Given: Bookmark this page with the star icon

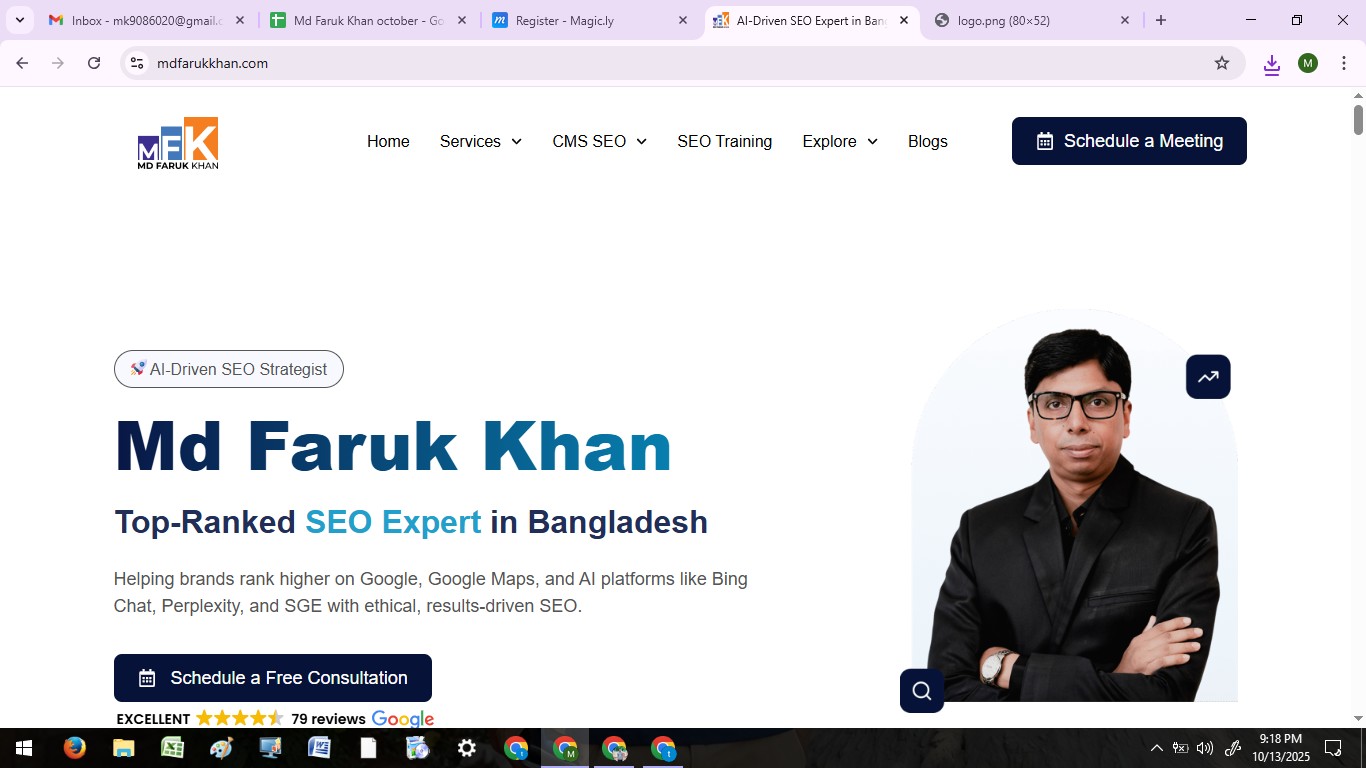Looking at the screenshot, I should tap(1222, 63).
